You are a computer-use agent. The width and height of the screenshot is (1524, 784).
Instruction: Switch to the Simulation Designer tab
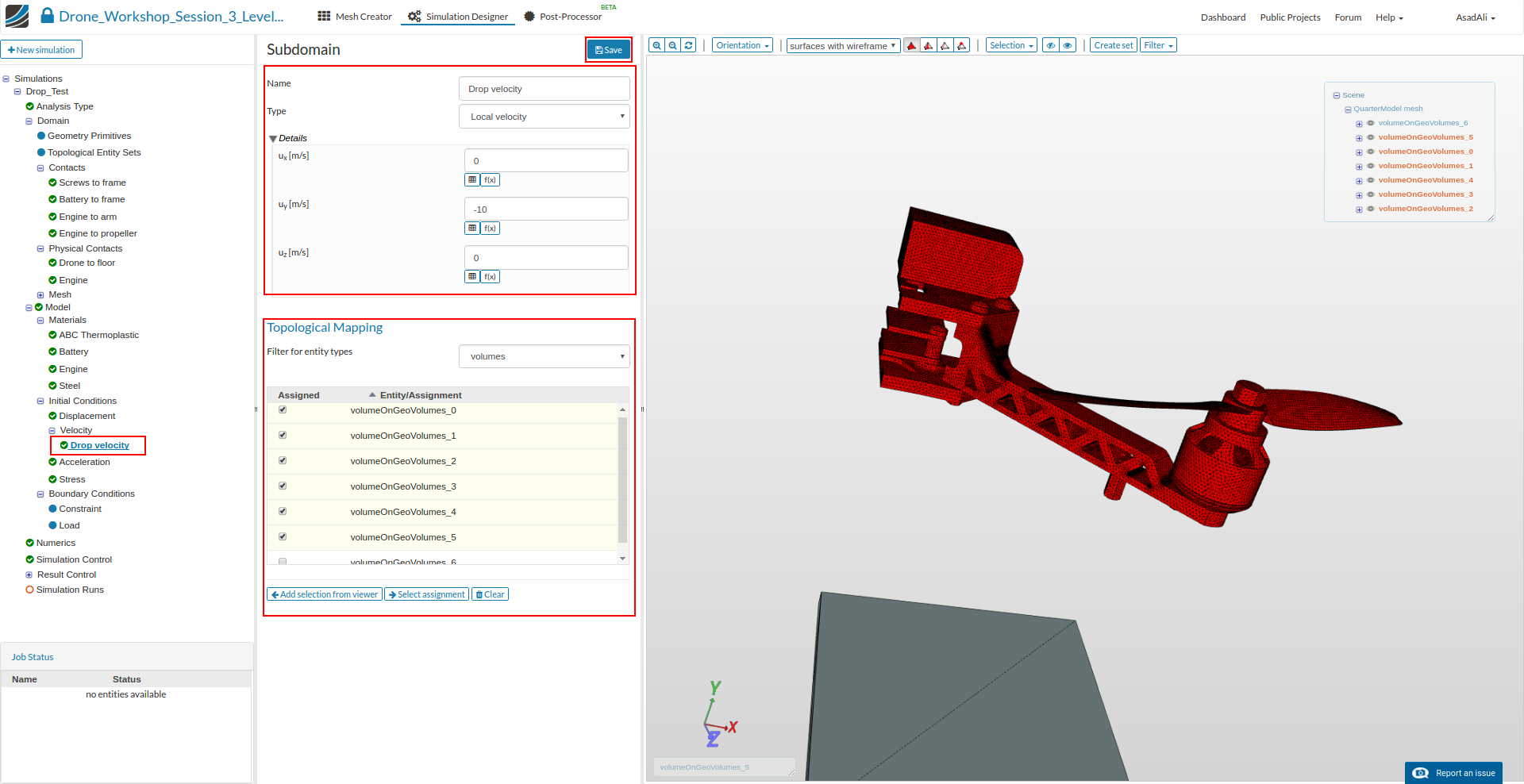[x=458, y=17]
